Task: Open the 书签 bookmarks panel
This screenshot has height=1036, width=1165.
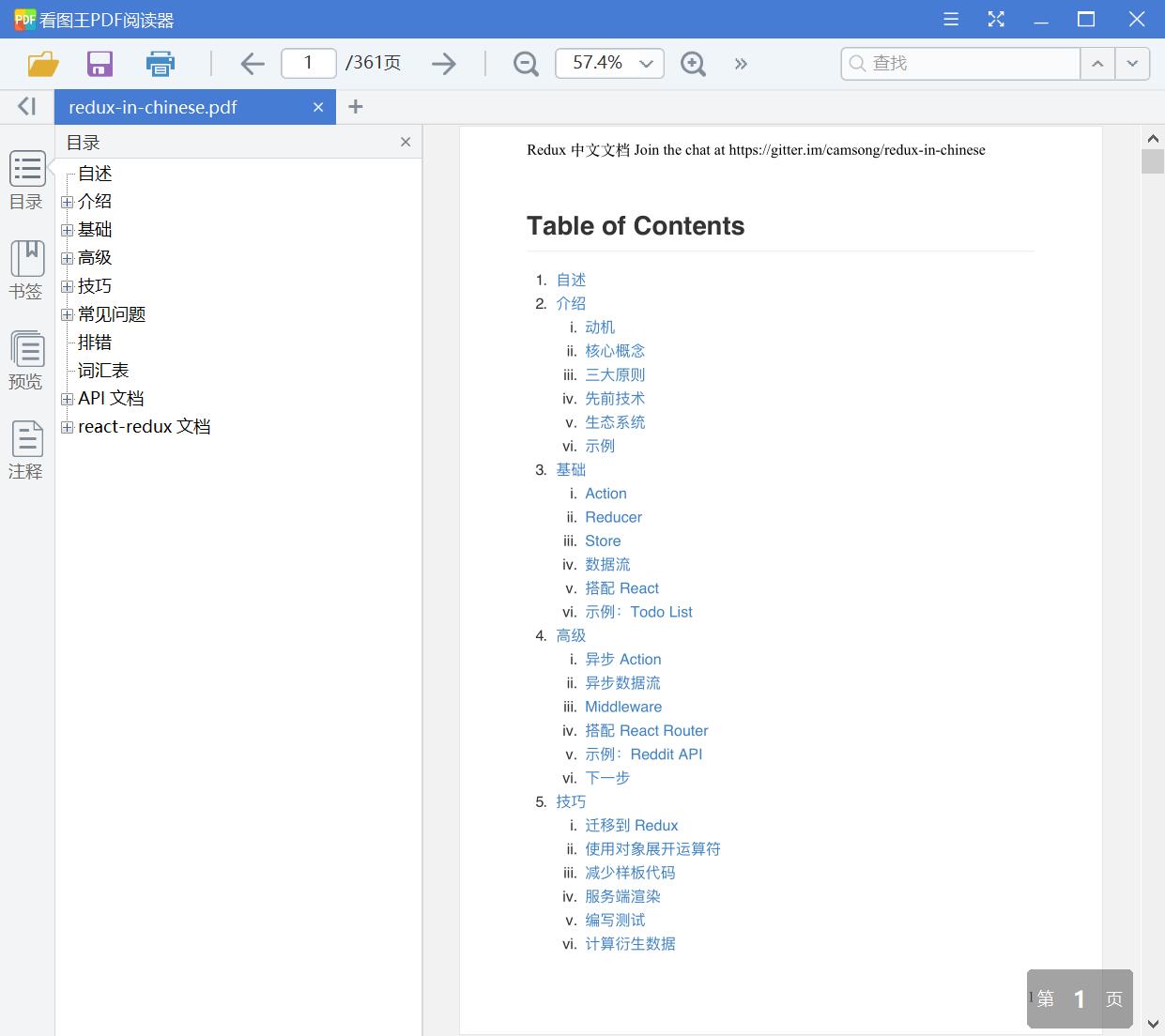Action: click(x=27, y=271)
